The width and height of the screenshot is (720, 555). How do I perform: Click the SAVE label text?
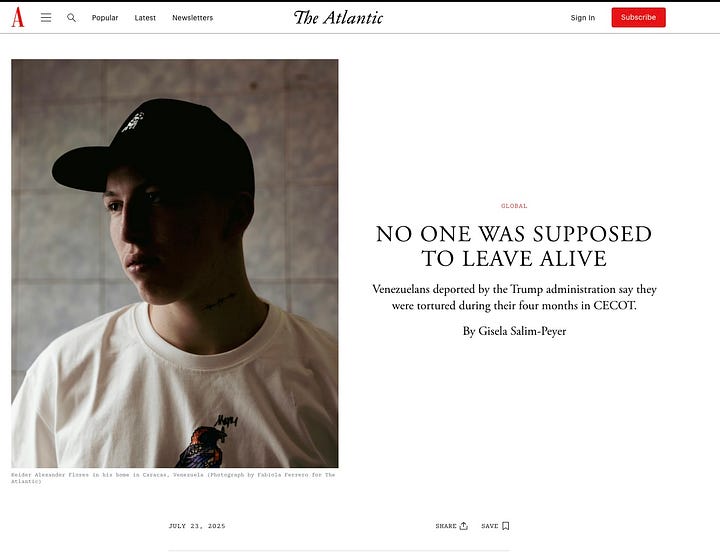(x=489, y=526)
